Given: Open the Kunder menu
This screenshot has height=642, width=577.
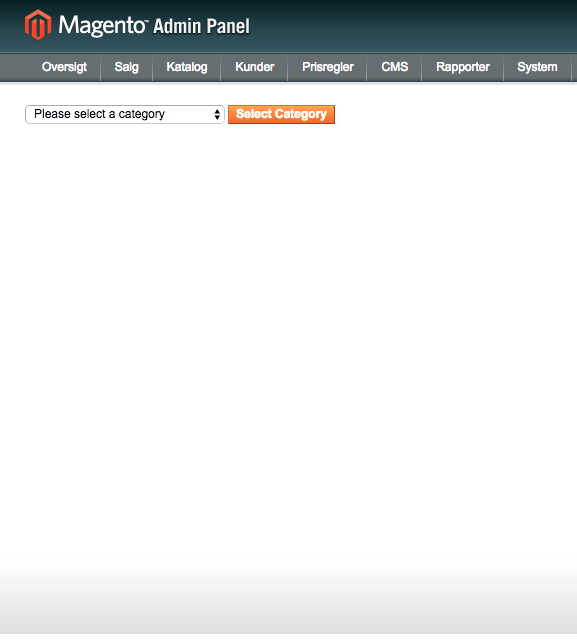Looking at the screenshot, I should (x=254, y=67).
